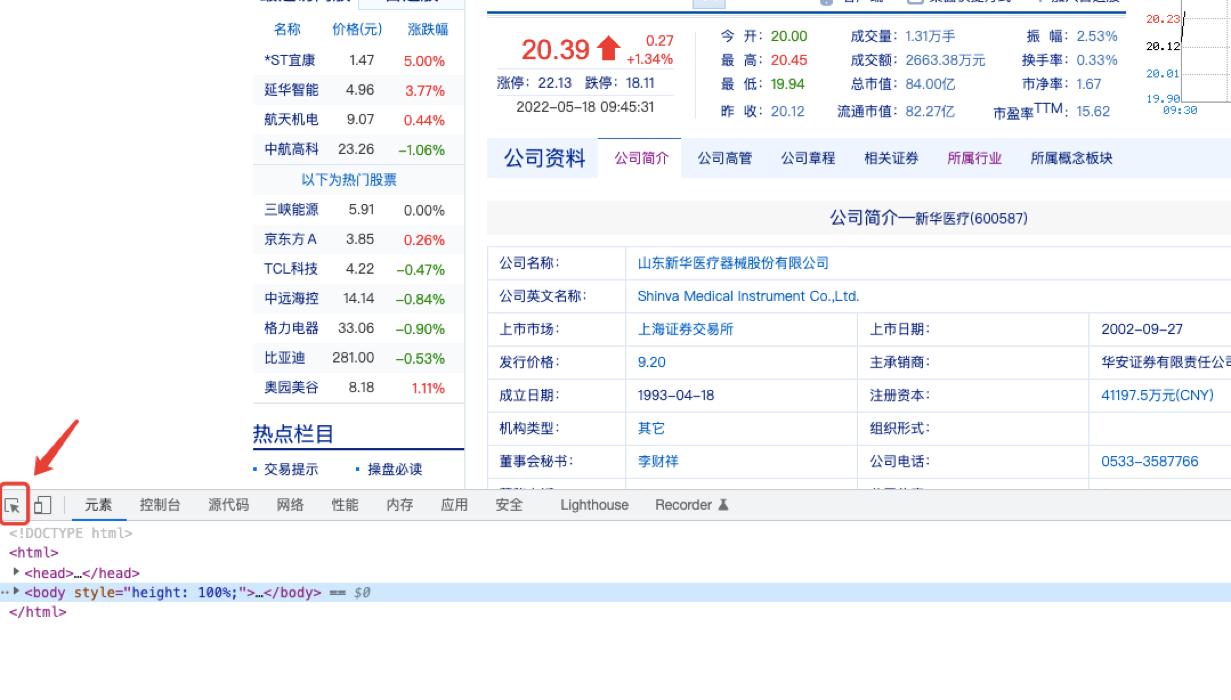Screen dimensions: 1231x700
Task: Open the 网络 panel in DevTools
Action: pos(291,505)
